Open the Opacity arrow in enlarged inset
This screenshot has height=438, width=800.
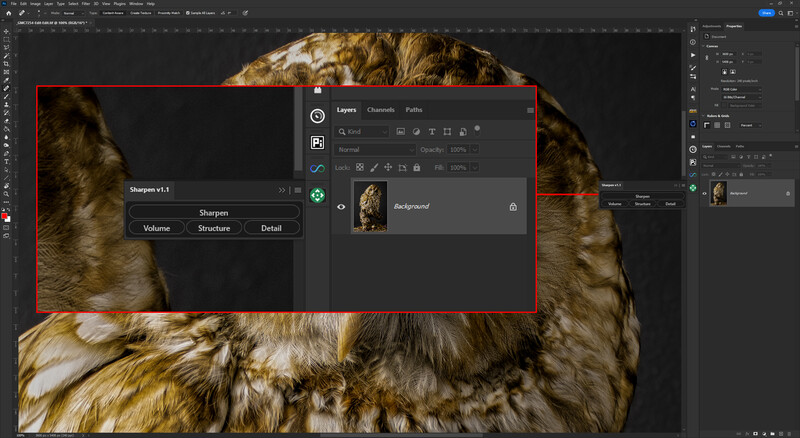point(474,150)
